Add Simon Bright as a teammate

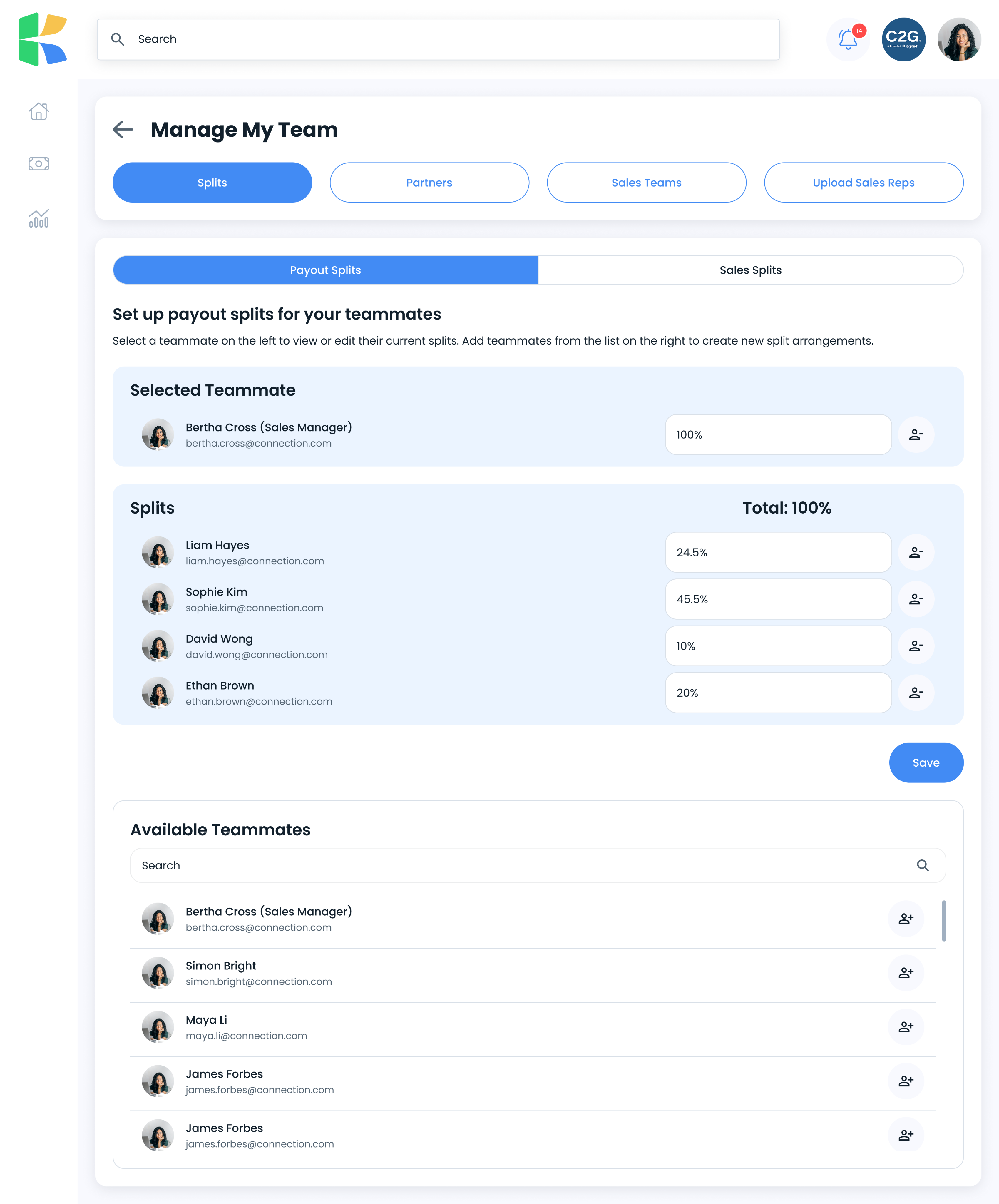[906, 973]
